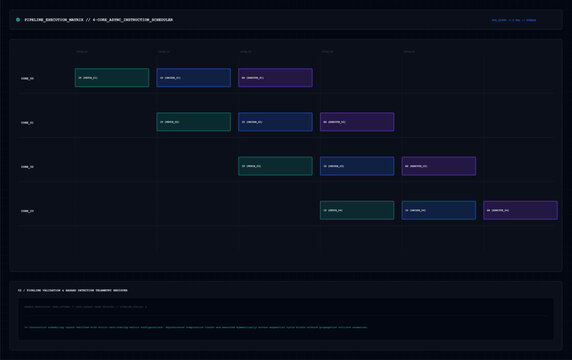Click the purple execute block in CORE_01 row
572x360 pixels.
tap(357, 122)
